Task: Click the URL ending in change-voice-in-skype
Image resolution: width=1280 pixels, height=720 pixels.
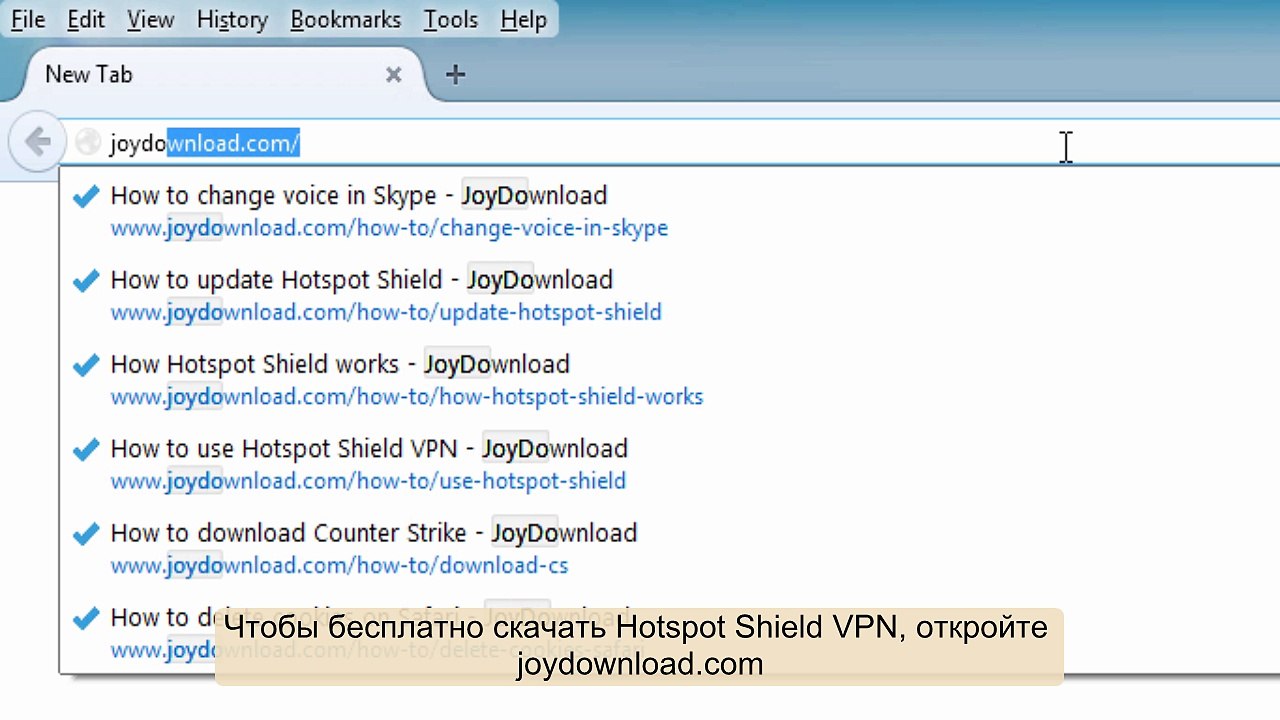Action: pos(389,228)
